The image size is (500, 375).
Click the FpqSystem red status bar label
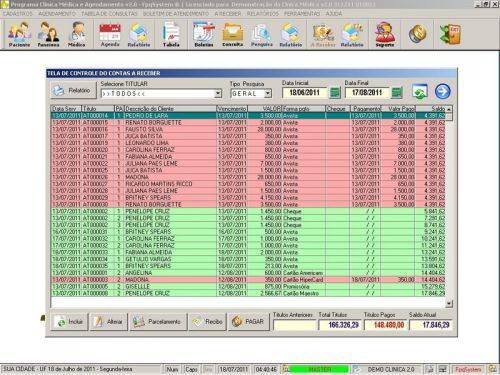pos(468,369)
